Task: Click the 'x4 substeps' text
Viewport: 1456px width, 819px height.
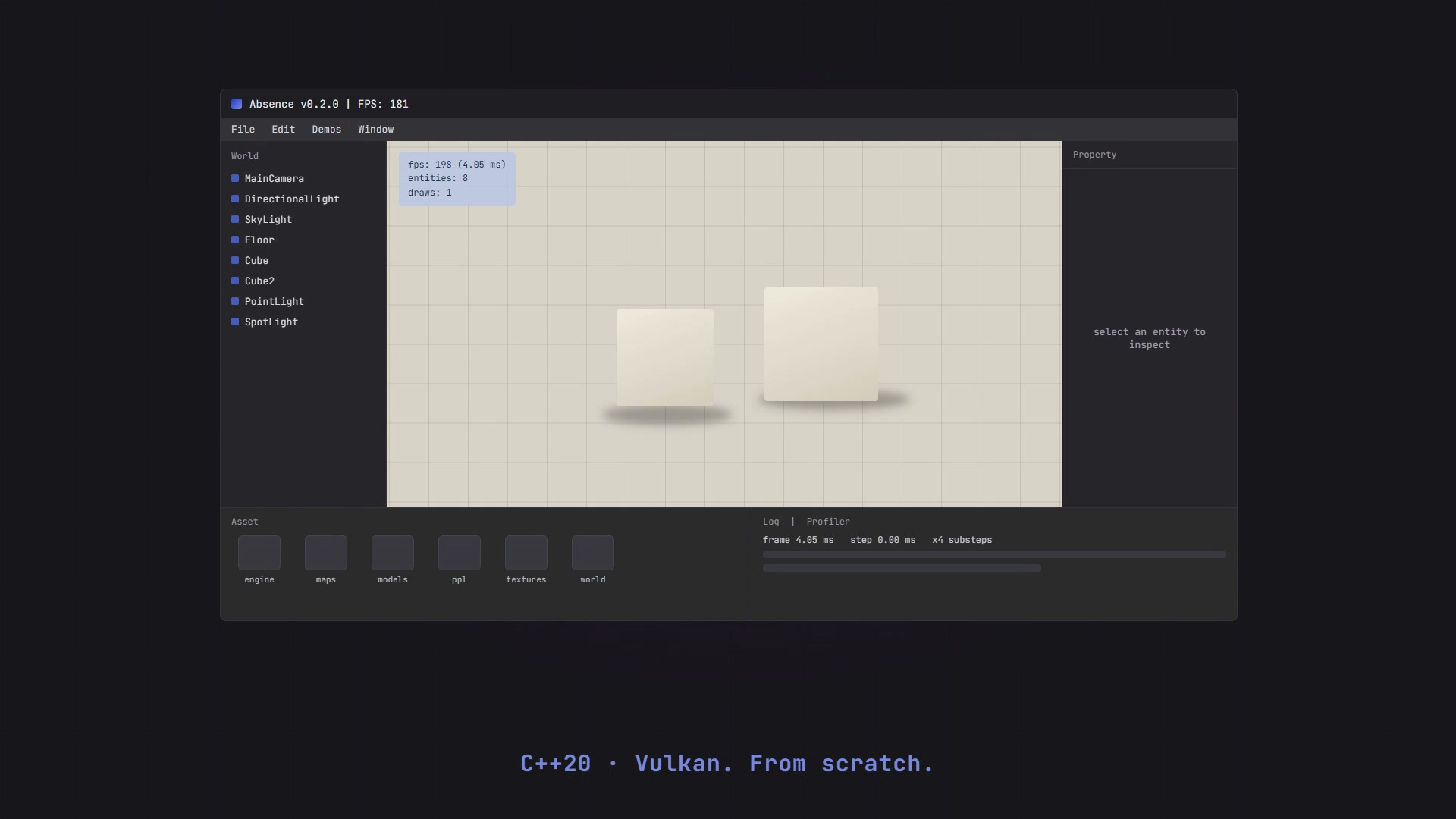Action: click(x=962, y=540)
